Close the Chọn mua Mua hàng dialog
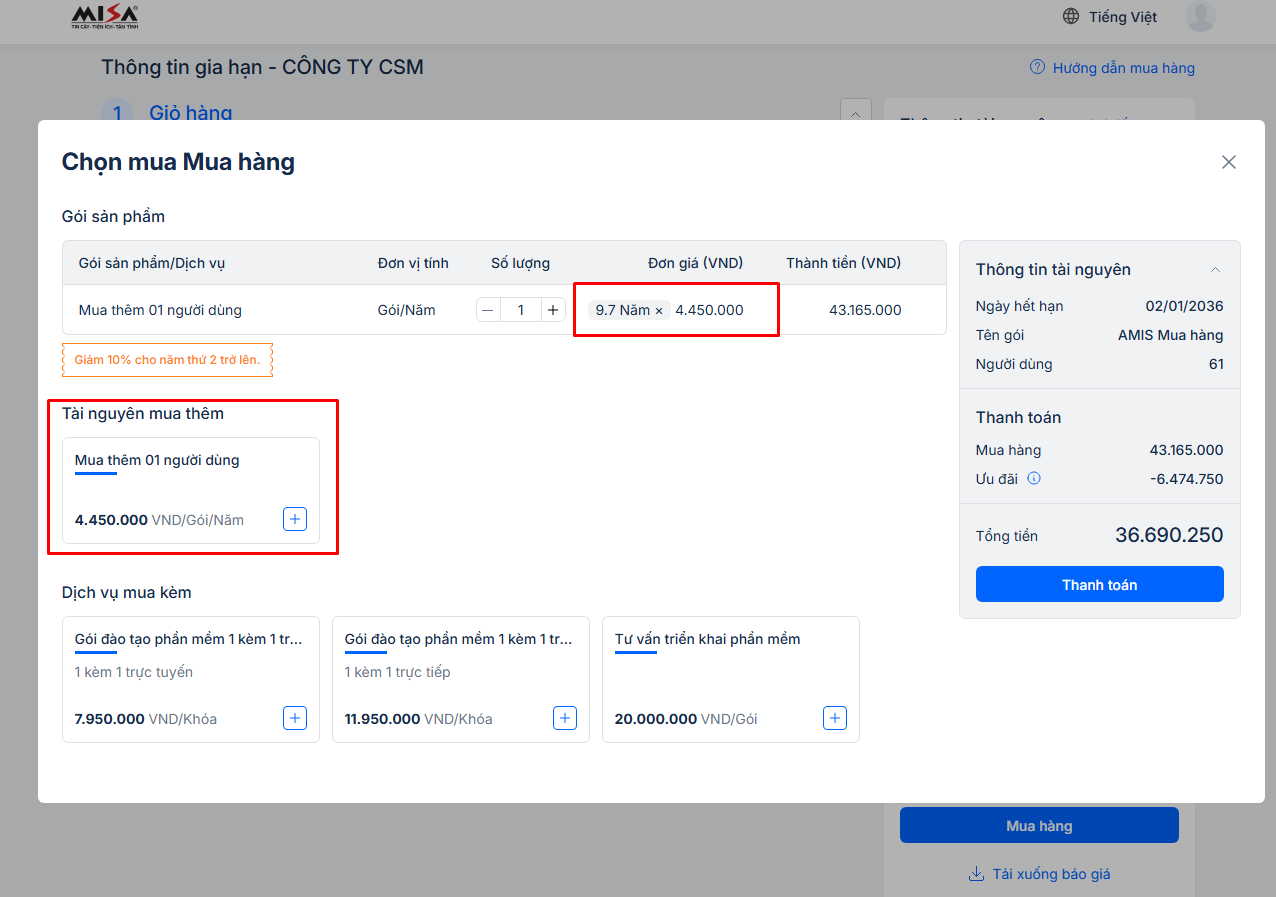1276x897 pixels. tap(1229, 162)
